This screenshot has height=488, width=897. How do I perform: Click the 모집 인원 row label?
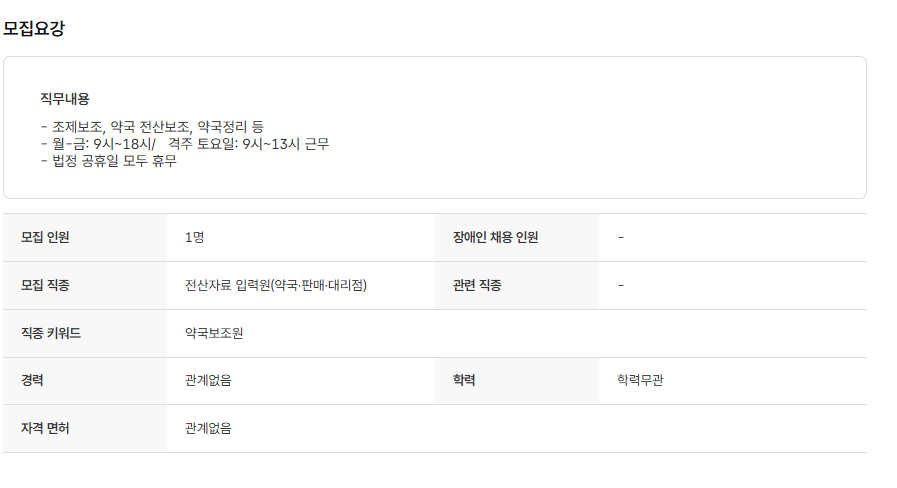pyautogui.click(x=46, y=237)
